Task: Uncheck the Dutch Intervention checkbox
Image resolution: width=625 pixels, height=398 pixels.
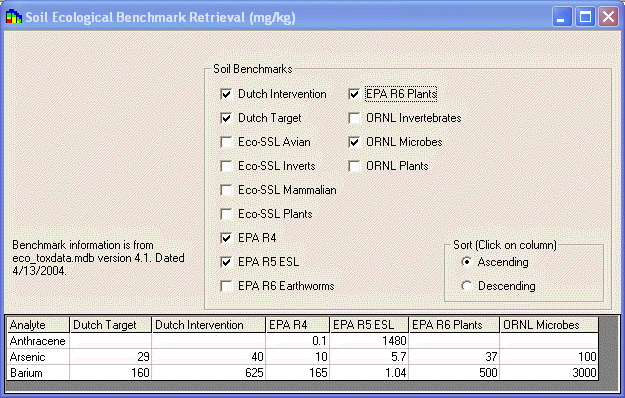Action: tap(226, 94)
